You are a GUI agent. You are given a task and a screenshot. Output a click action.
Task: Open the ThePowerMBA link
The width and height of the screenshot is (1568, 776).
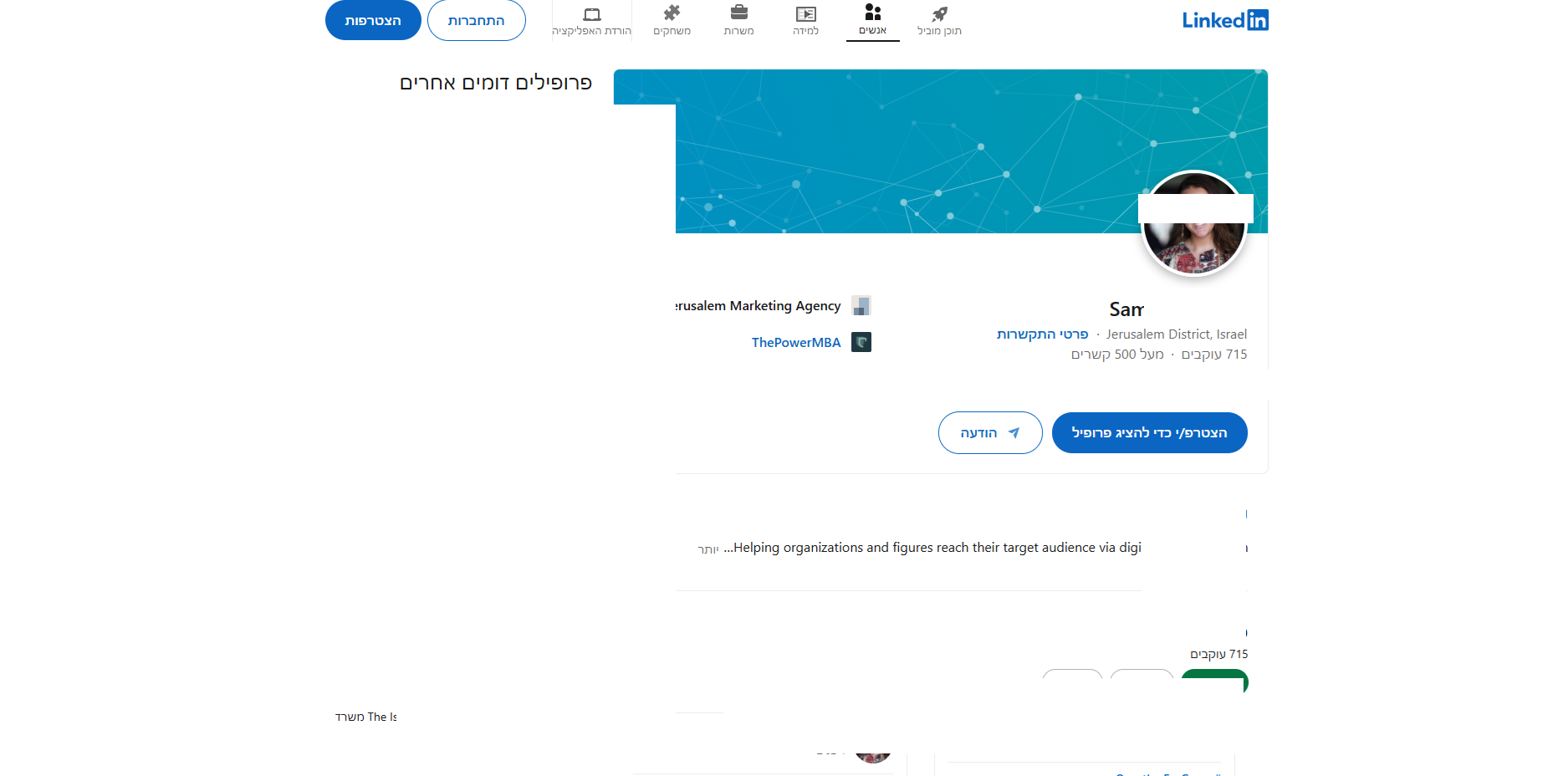pos(796,343)
